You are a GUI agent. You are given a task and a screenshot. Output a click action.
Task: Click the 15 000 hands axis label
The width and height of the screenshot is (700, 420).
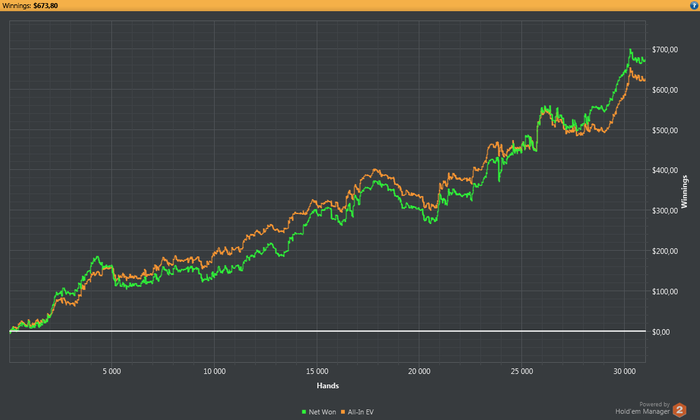pos(317,371)
